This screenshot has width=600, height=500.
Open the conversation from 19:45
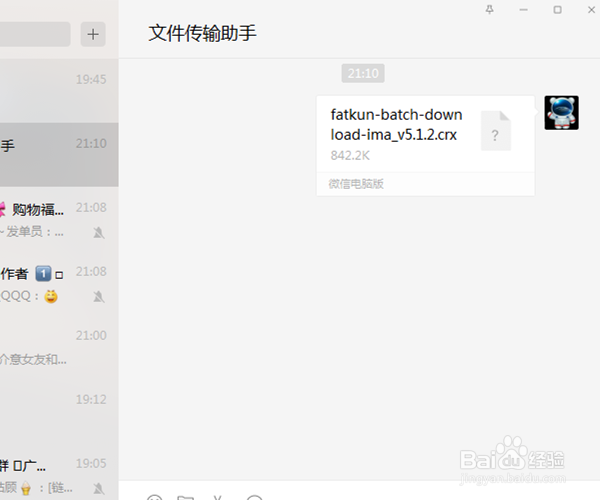[x=59, y=91]
